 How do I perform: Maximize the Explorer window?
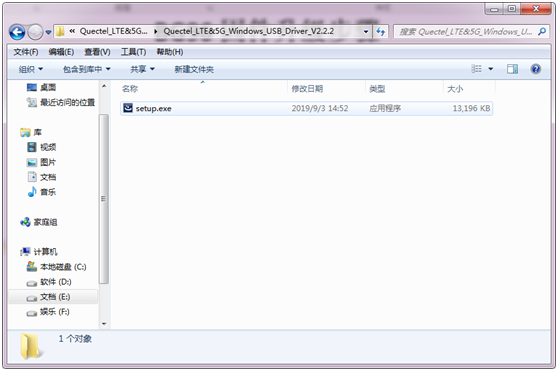[x=511, y=9]
